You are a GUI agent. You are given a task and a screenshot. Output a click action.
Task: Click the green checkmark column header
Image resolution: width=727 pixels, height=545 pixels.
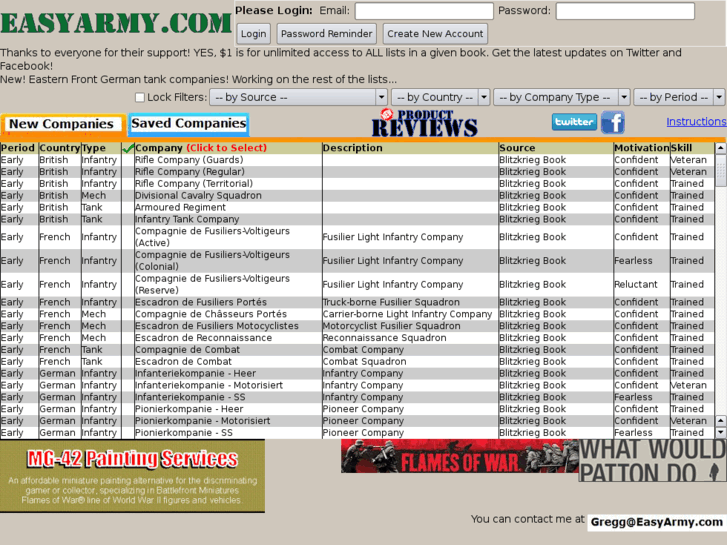tap(128, 148)
